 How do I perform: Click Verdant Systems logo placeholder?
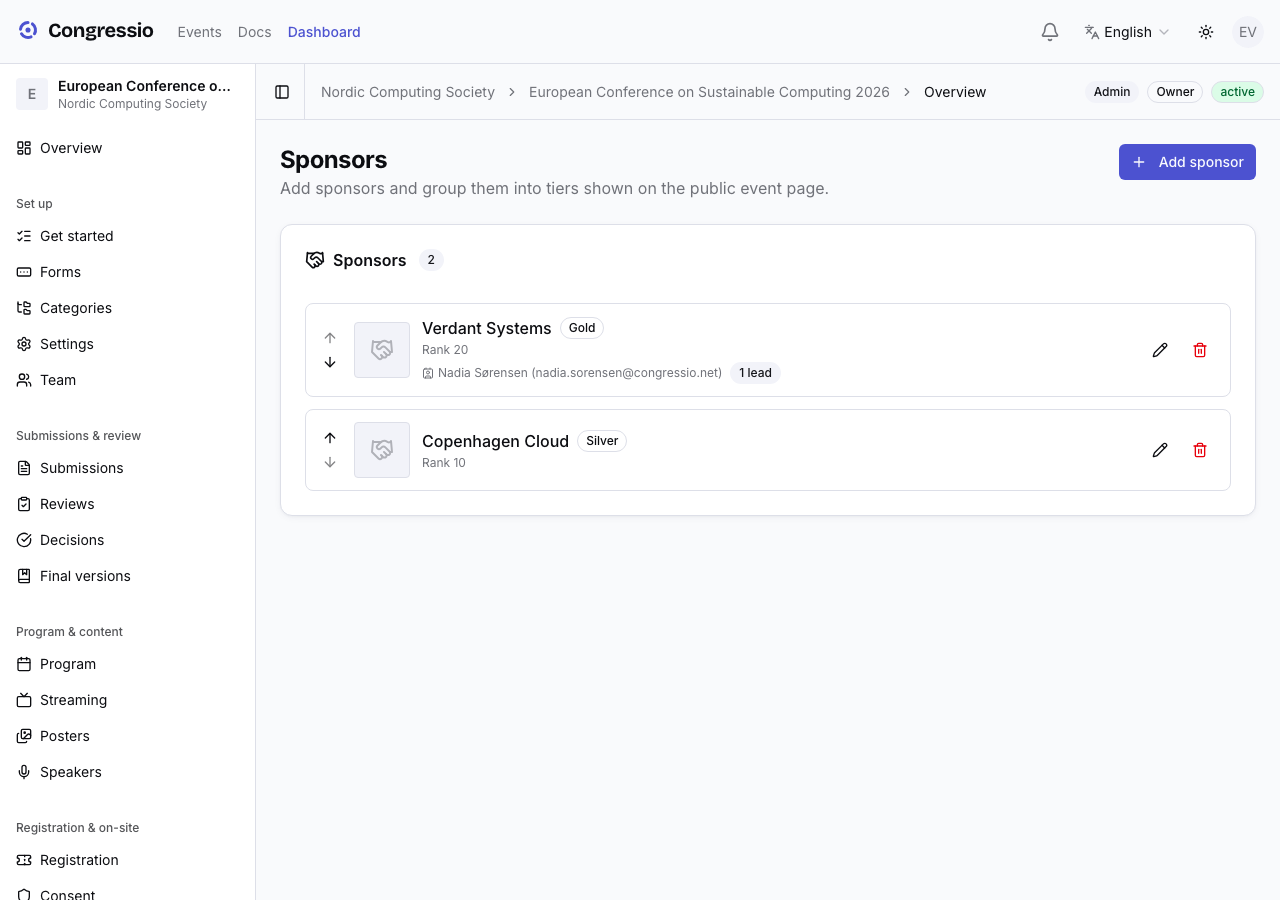tap(382, 350)
